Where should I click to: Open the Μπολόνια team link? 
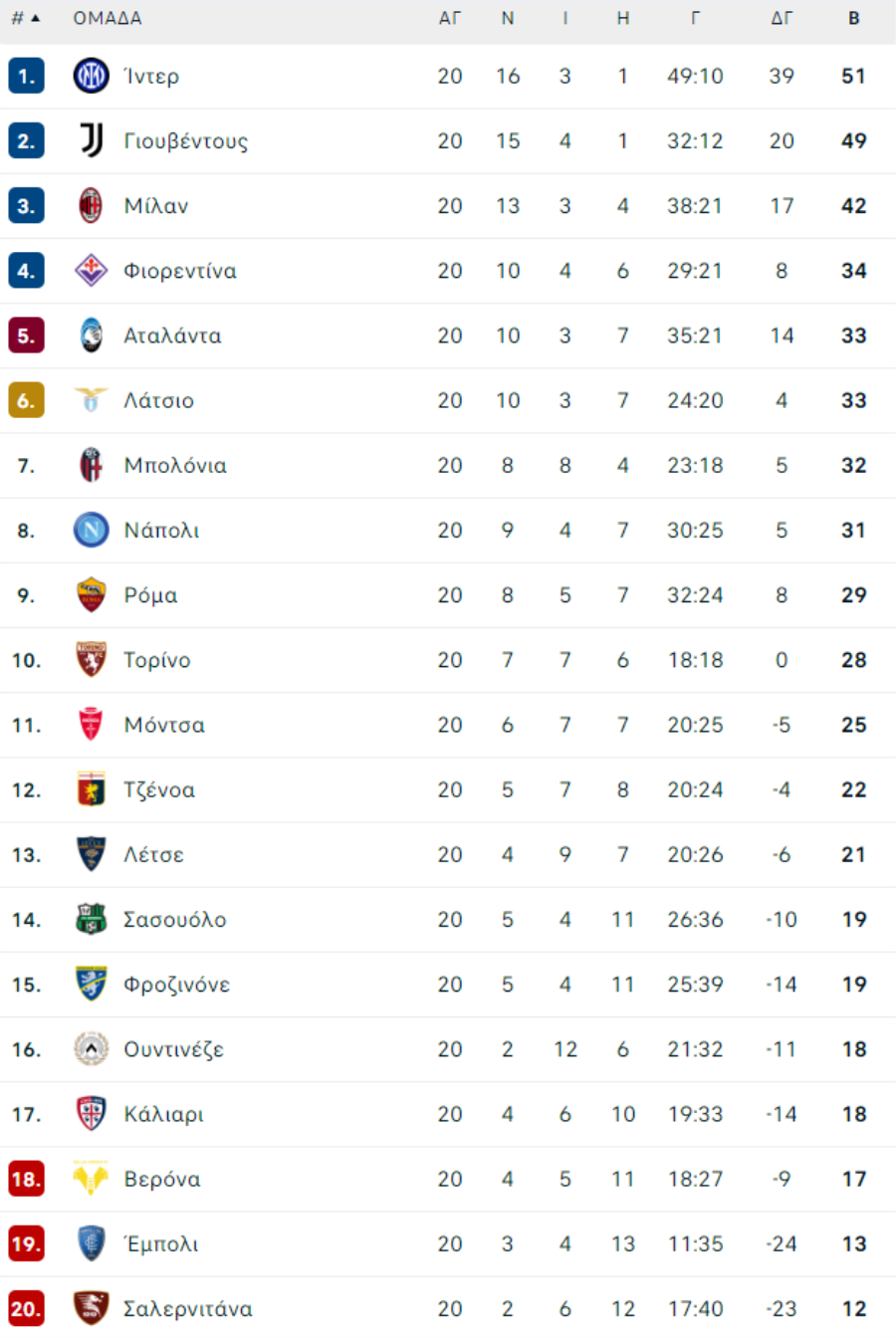[x=175, y=465]
